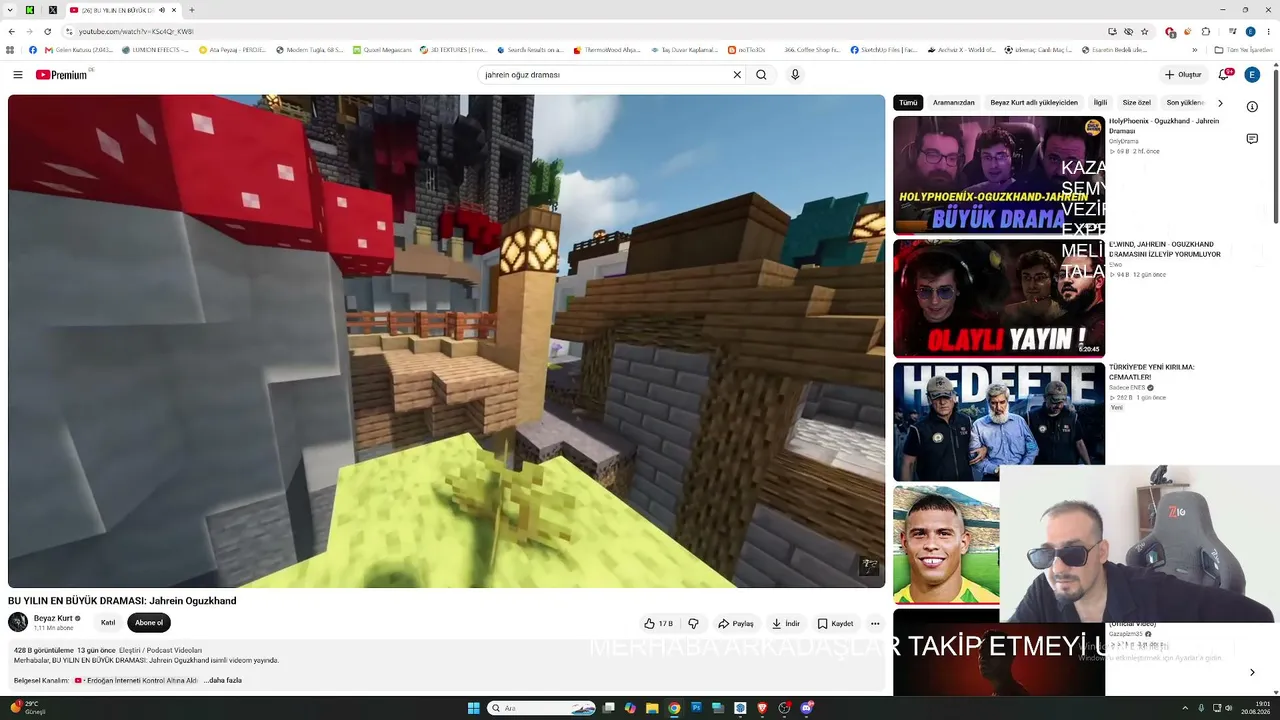Viewport: 1280px width, 720px height.
Task: Open the Olaylı Yayın video thumbnail
Action: click(x=998, y=298)
